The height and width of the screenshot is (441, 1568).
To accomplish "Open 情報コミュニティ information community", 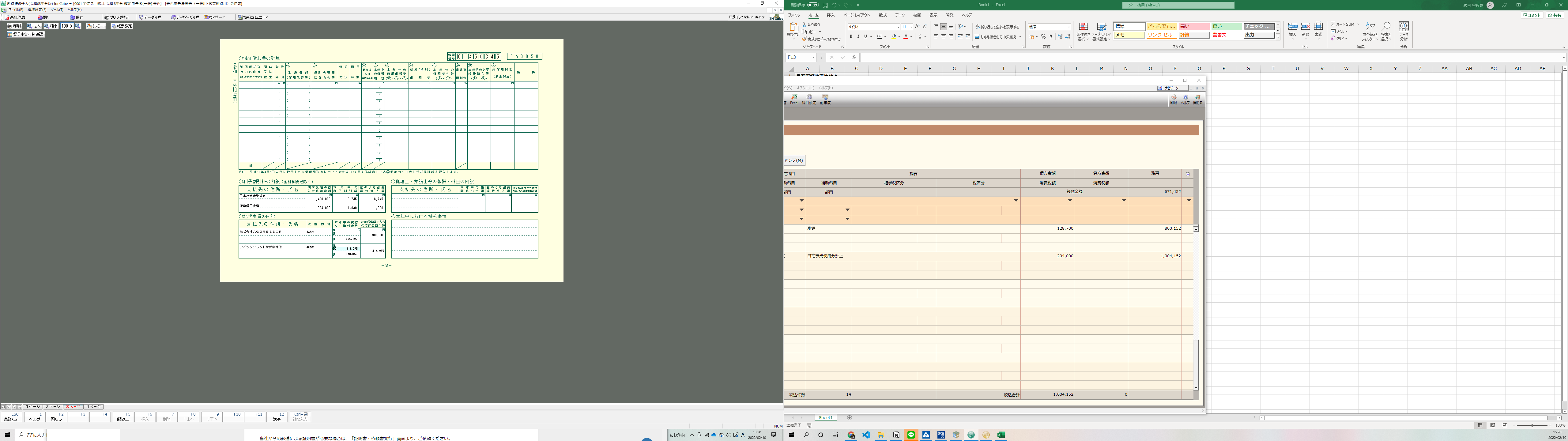I will (x=253, y=18).
